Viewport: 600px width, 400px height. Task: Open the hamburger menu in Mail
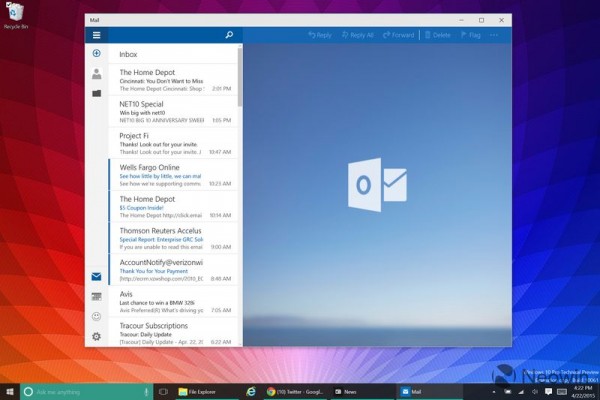pyautogui.click(x=96, y=35)
